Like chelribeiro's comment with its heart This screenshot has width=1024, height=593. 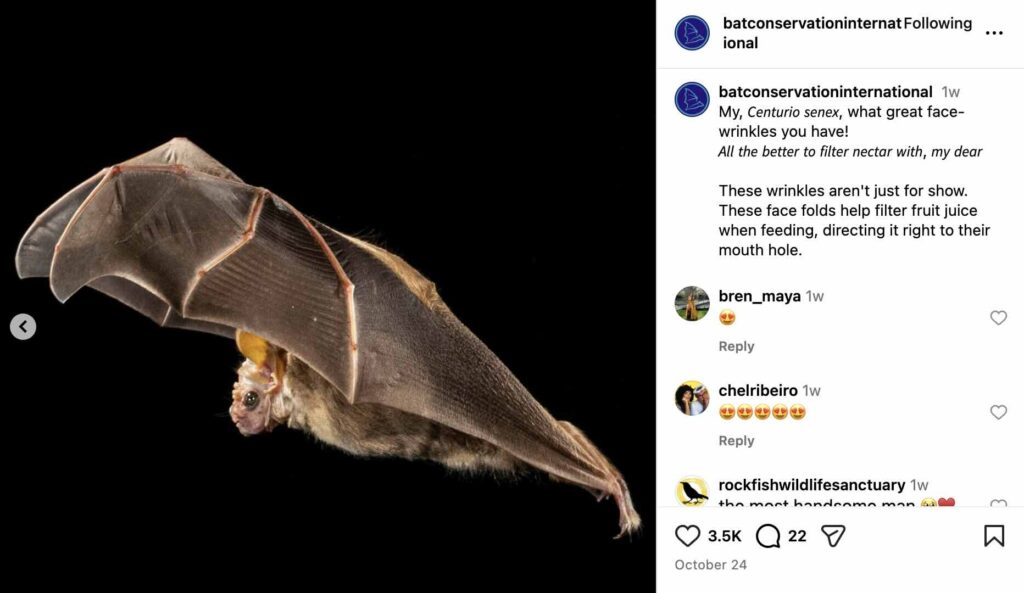998,411
